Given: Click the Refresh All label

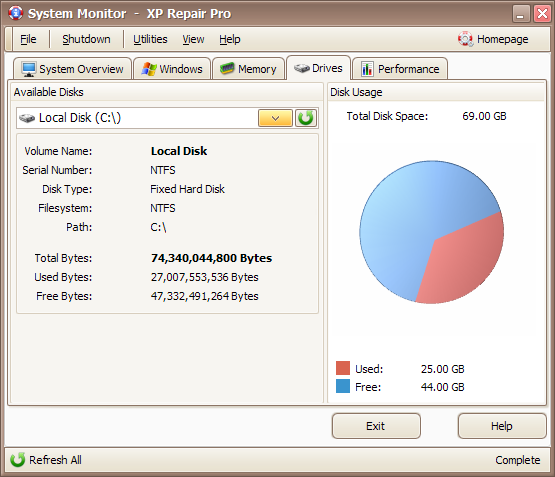Looking at the screenshot, I should click(55, 460).
